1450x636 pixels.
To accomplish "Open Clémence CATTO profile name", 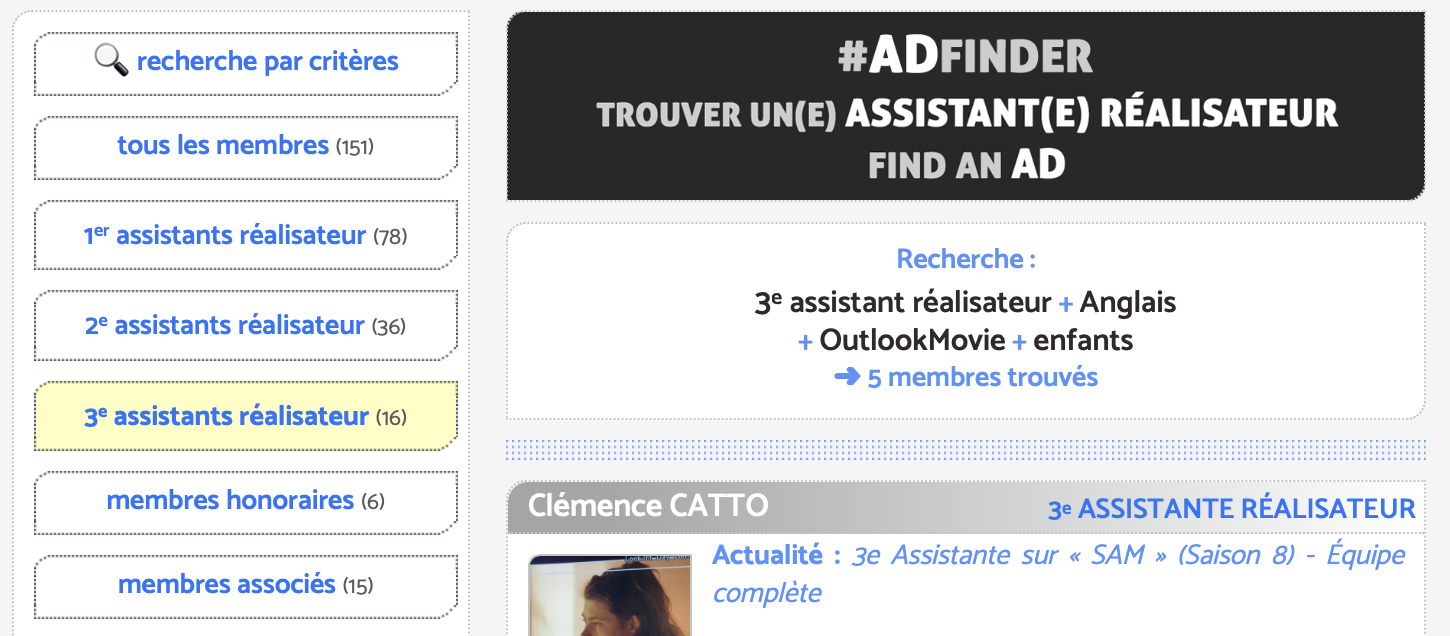I will (648, 506).
